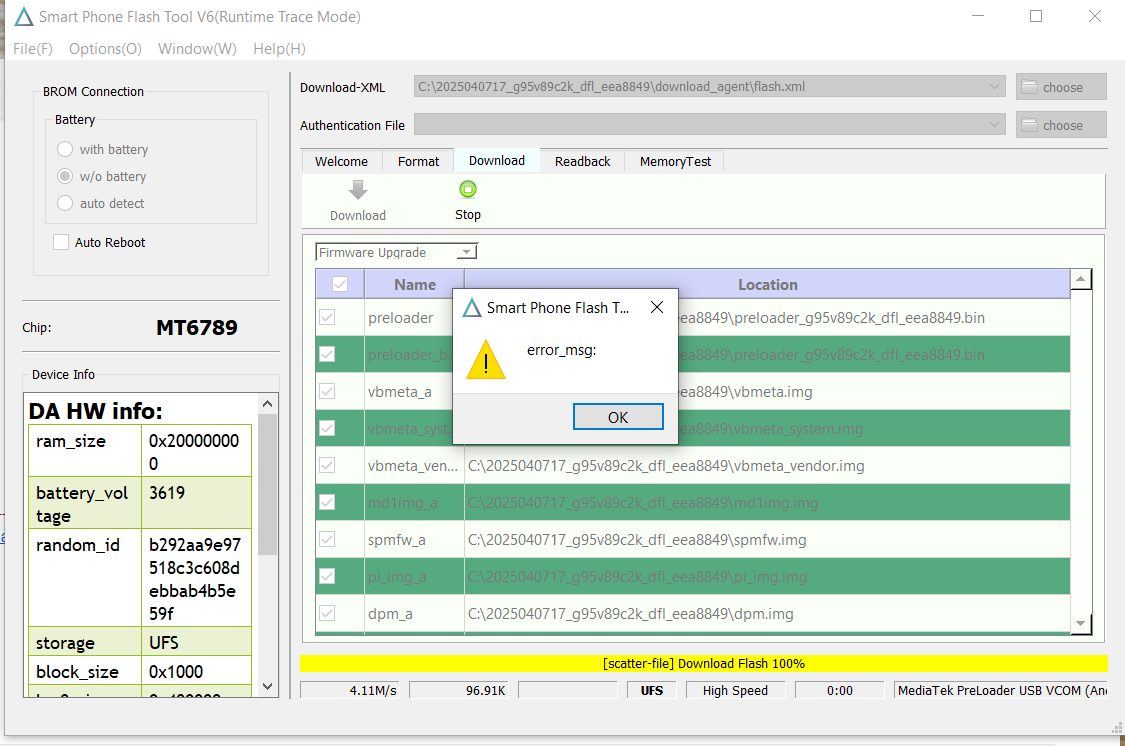Open the Help(H) menu
Image resolution: width=1125 pixels, height=746 pixels.
pyautogui.click(x=279, y=49)
